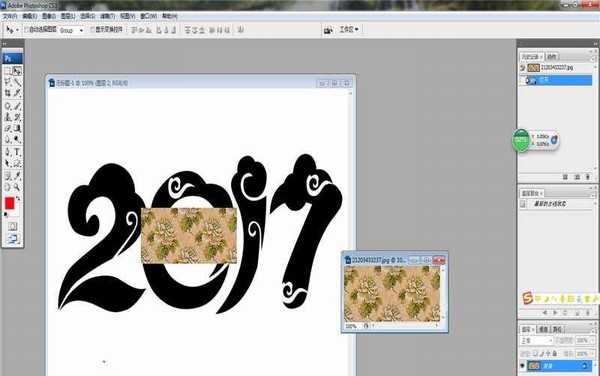This screenshot has height=376, width=600.
Task: Open red foreground color picker
Action: point(10,203)
